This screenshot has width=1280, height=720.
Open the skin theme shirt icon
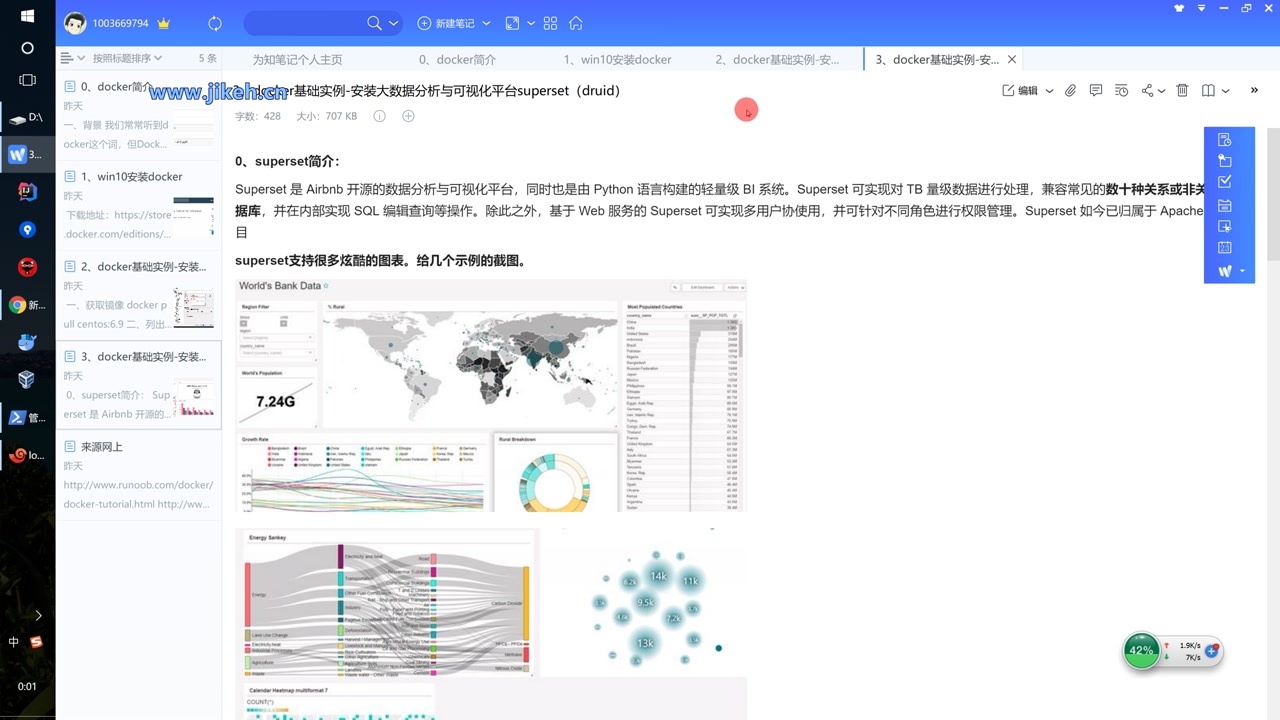[1179, 8]
